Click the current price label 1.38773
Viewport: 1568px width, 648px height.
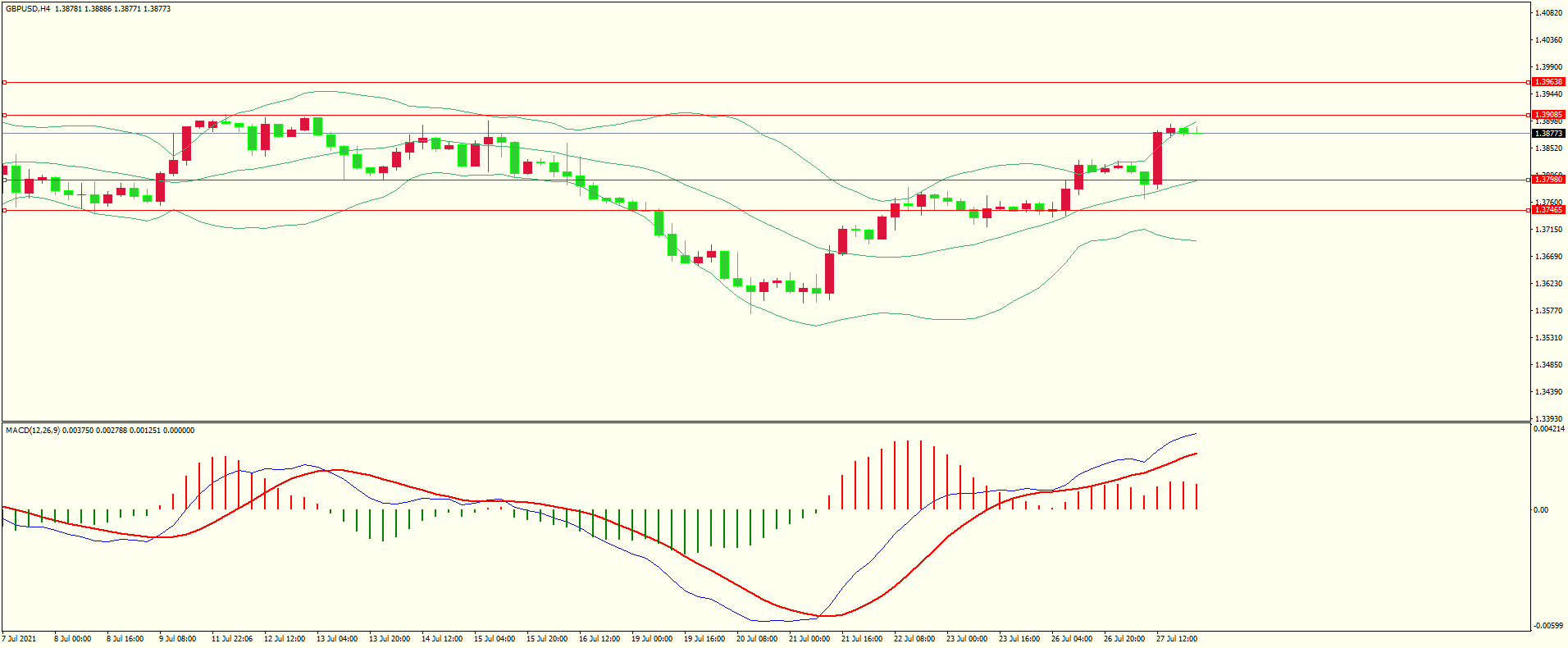[1548, 133]
